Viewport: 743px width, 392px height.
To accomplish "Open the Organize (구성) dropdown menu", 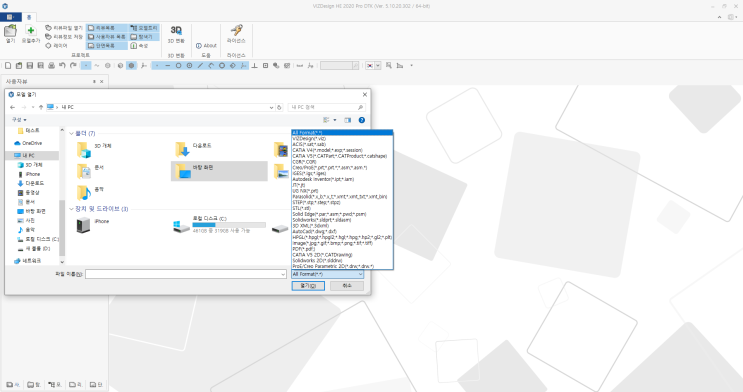I will click(x=19, y=120).
